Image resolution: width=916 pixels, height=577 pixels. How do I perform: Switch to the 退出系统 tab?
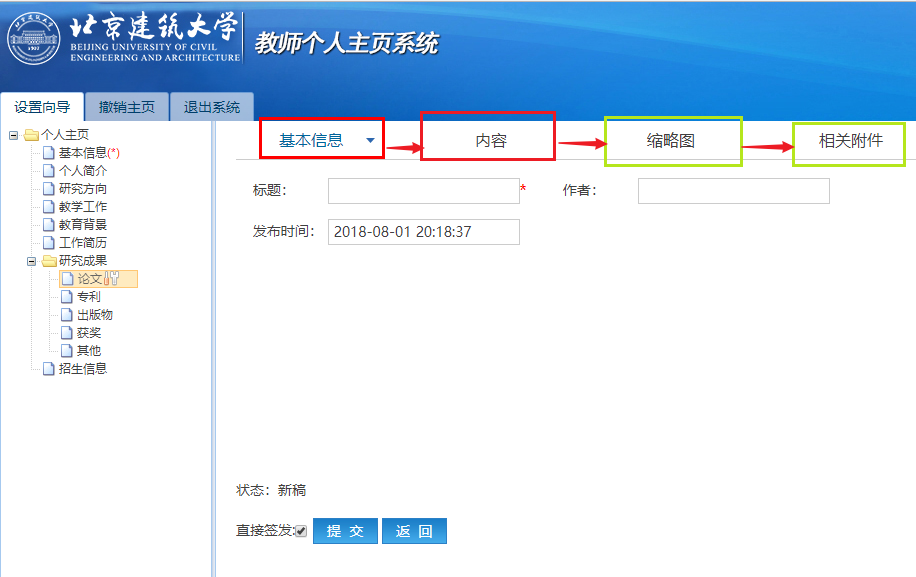click(211, 107)
